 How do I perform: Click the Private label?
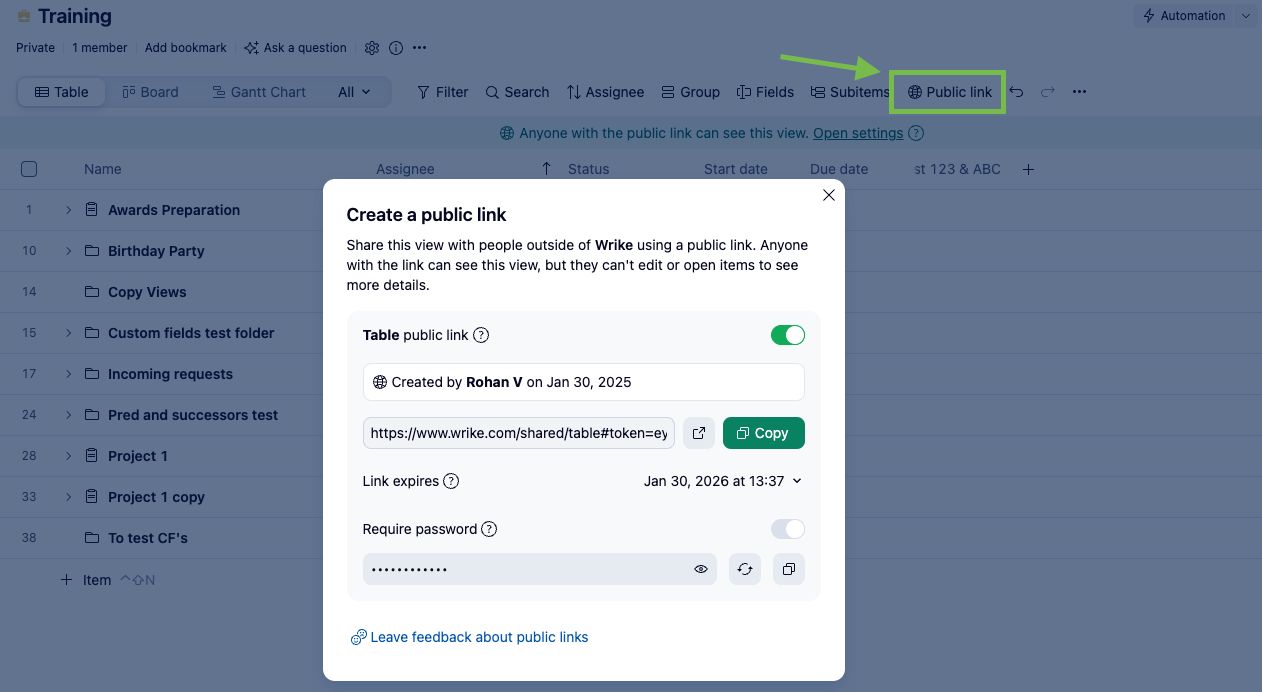36,48
